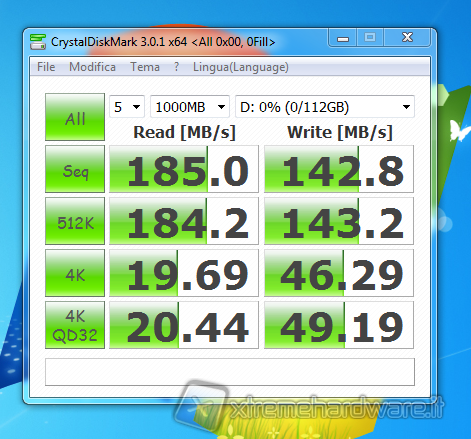The width and height of the screenshot is (471, 439).
Task: Run all benchmarks with the All button
Action: point(75,117)
